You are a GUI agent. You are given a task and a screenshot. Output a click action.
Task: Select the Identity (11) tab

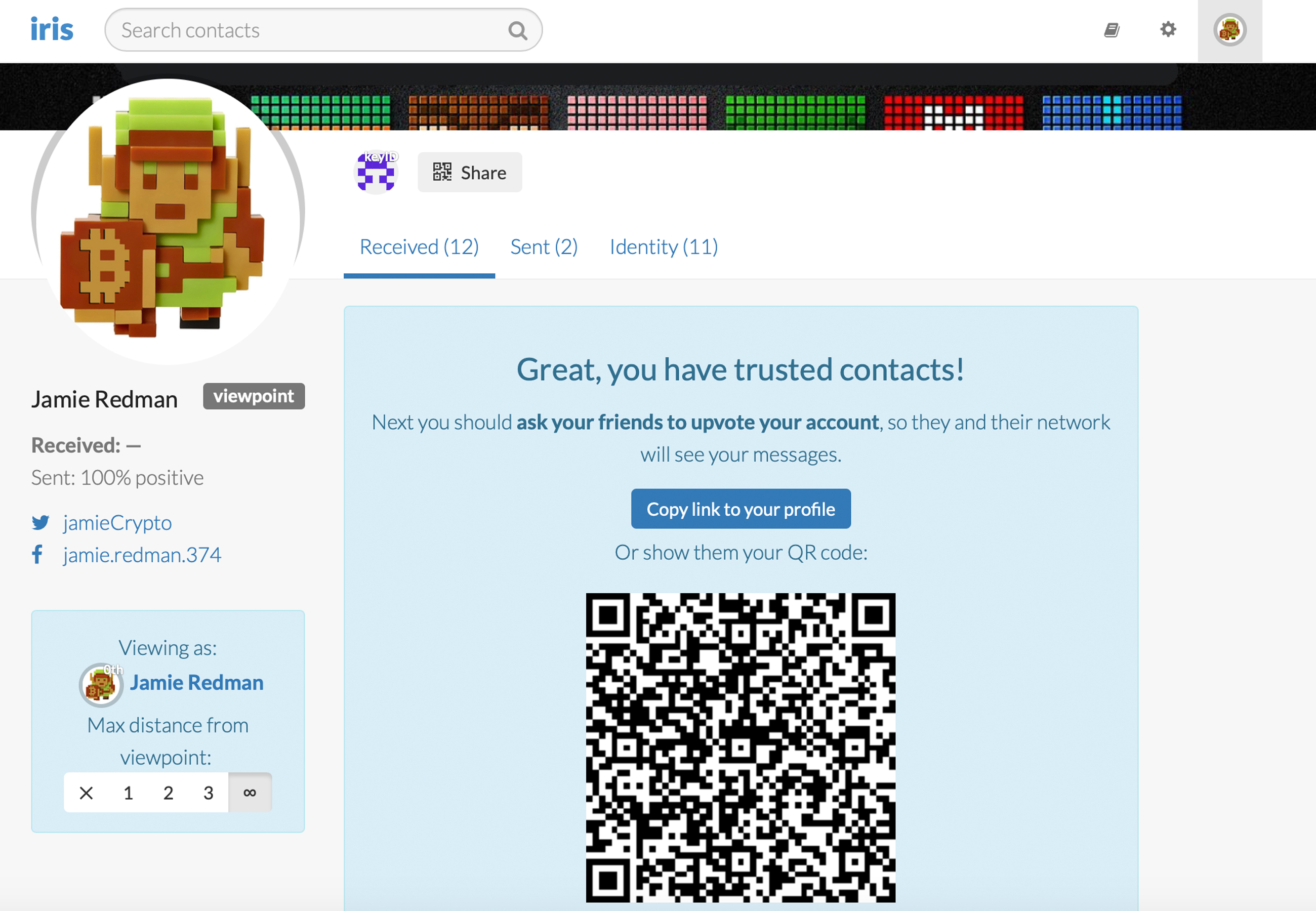[664, 245]
